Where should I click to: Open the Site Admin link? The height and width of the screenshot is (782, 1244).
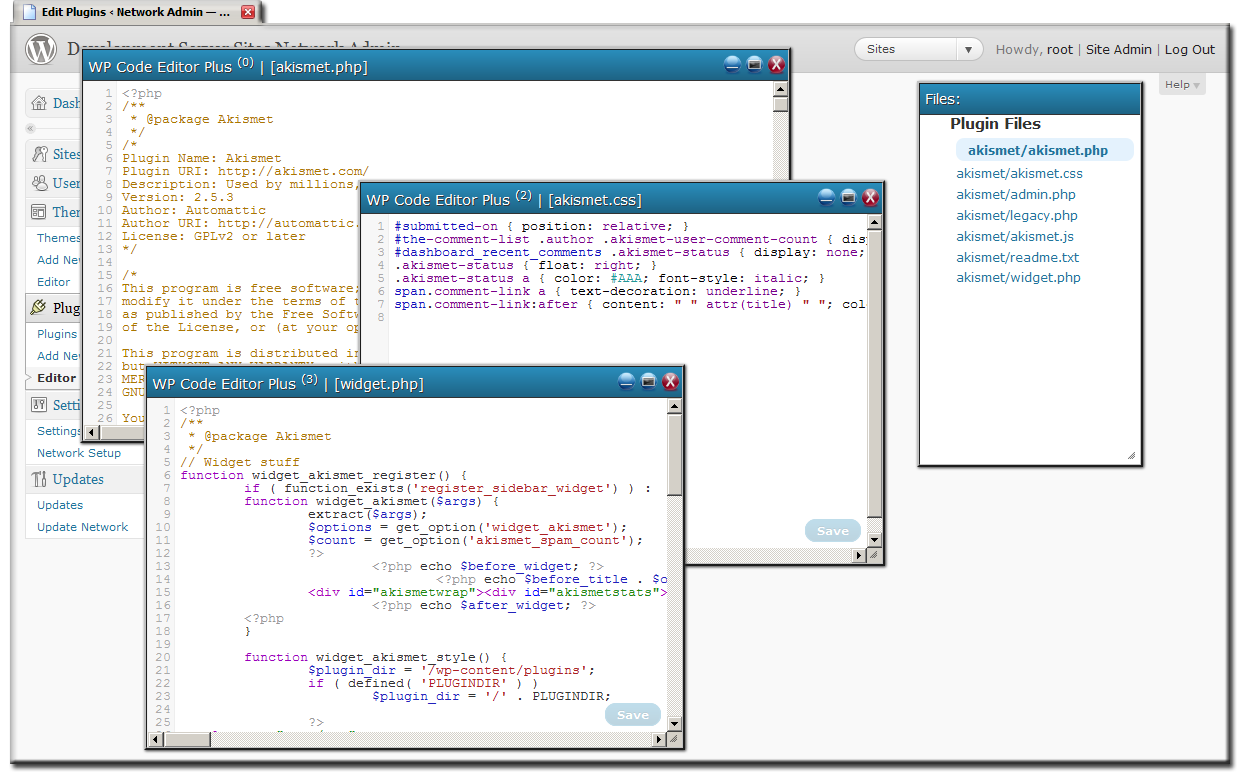(1119, 49)
